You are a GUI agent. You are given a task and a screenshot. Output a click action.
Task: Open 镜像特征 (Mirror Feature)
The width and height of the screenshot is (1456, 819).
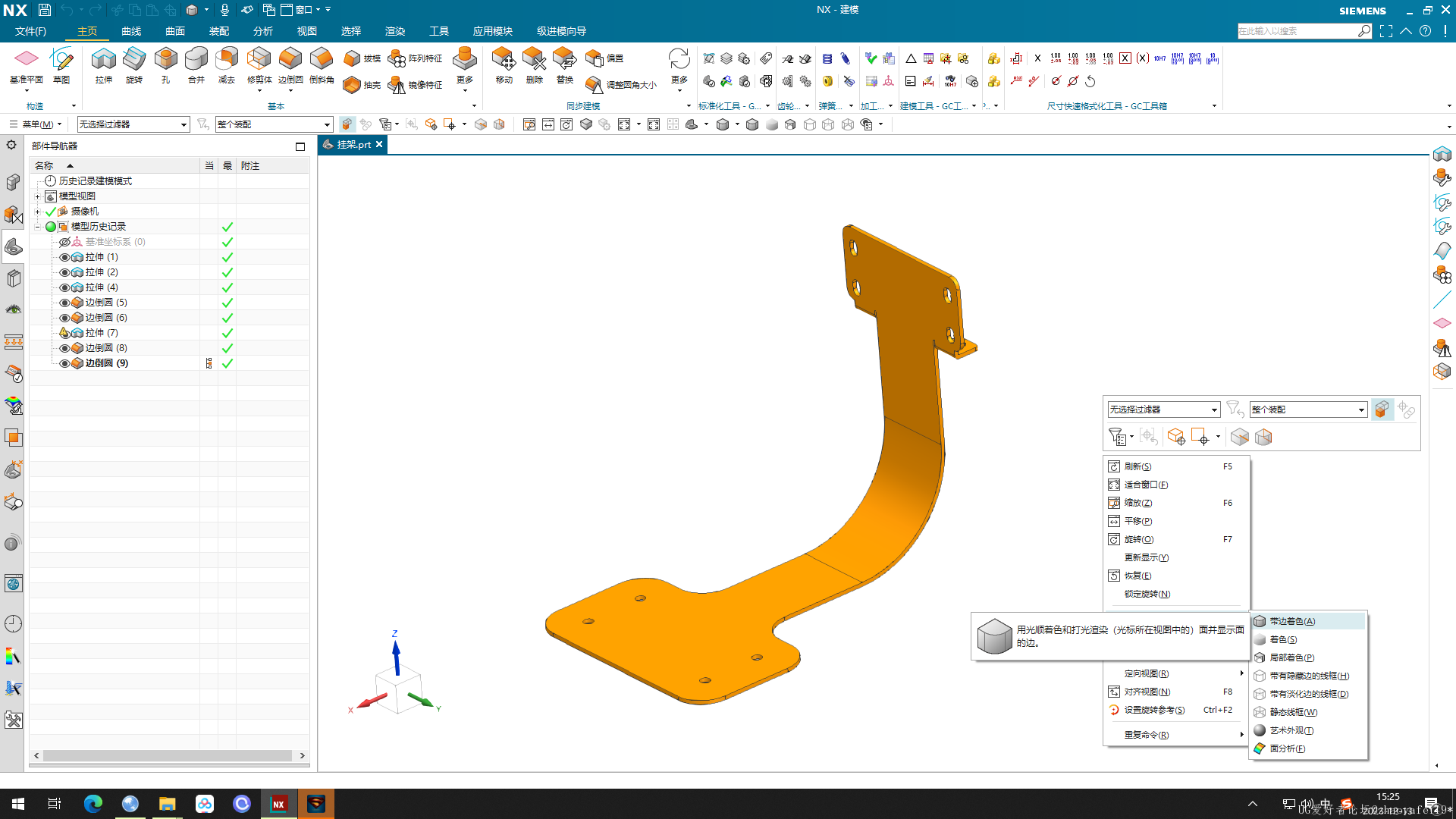415,85
